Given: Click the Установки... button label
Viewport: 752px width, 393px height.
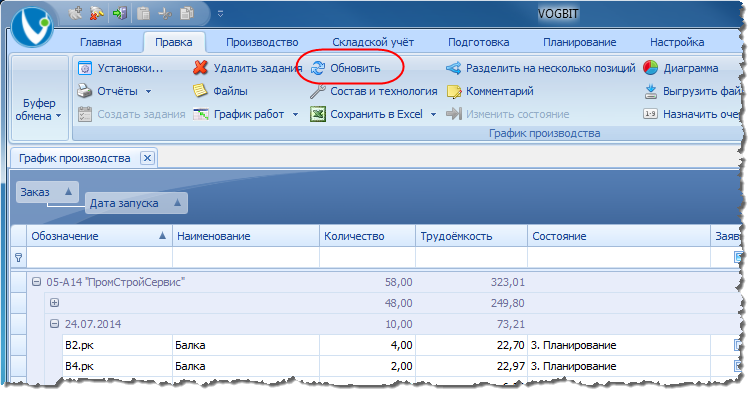Looking at the screenshot, I should pos(130,68).
